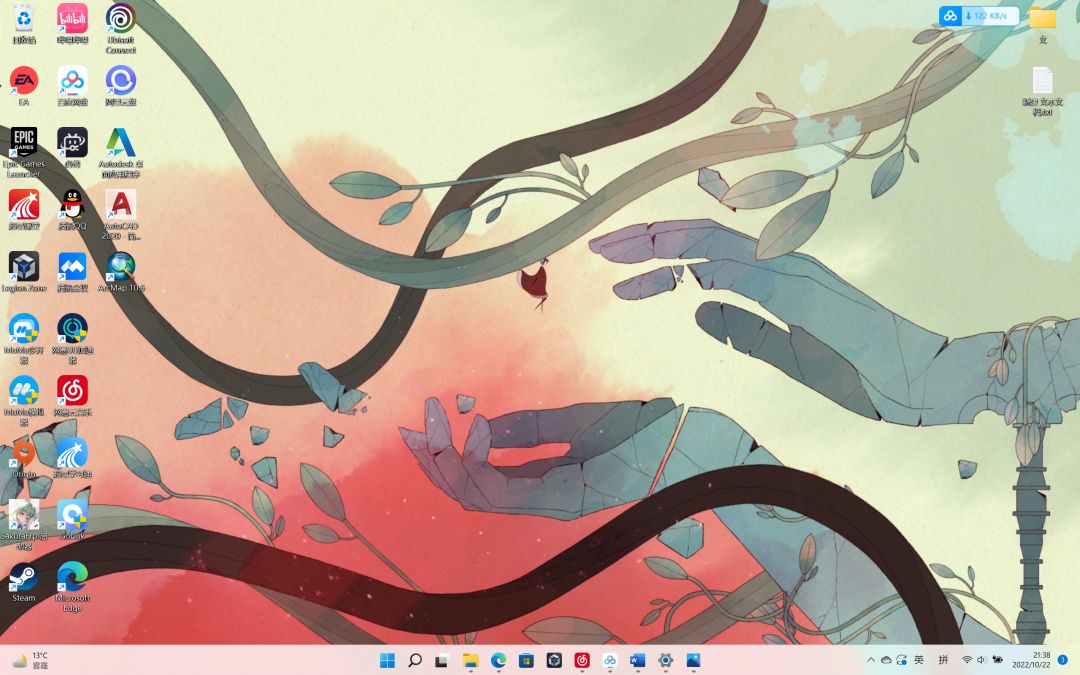
Task: Expand hidden system tray icons chevron
Action: 871,660
